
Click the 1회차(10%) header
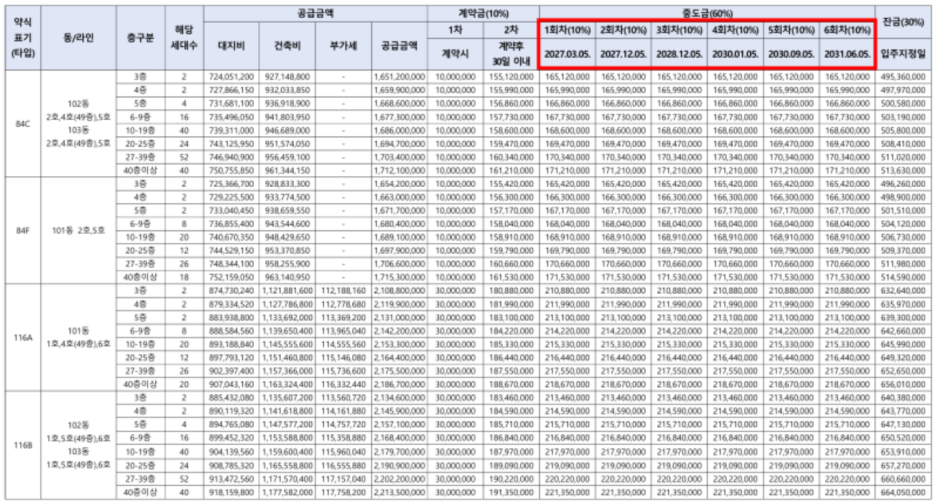coord(568,29)
